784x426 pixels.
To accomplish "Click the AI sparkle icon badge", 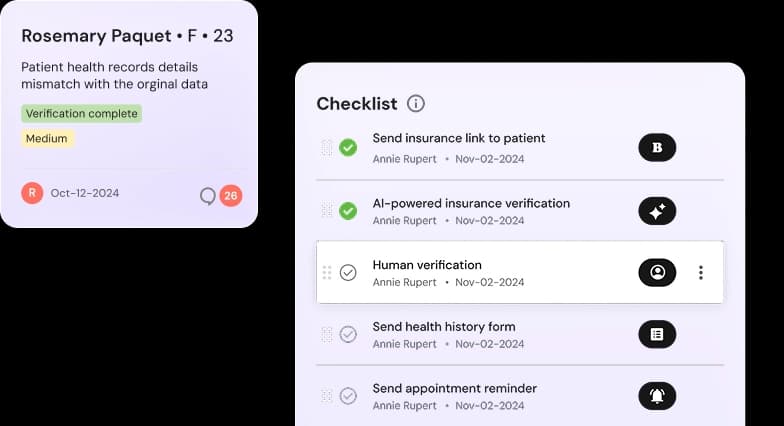I will [x=657, y=211].
